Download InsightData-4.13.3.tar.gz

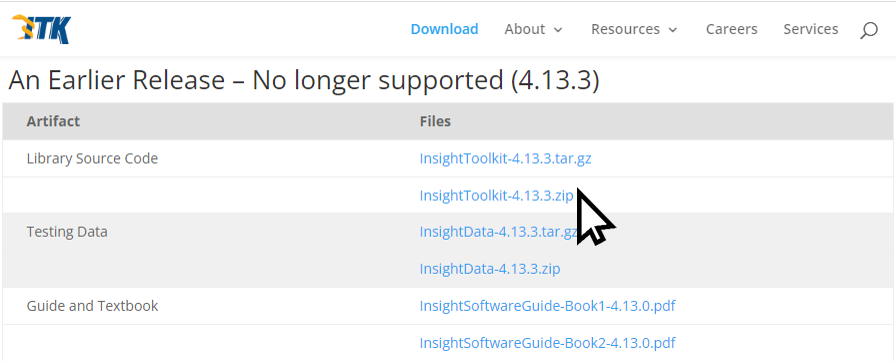coord(499,232)
